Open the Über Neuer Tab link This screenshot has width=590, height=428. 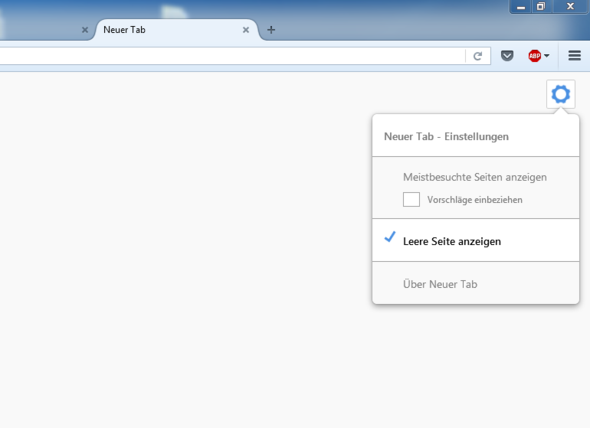coord(440,284)
